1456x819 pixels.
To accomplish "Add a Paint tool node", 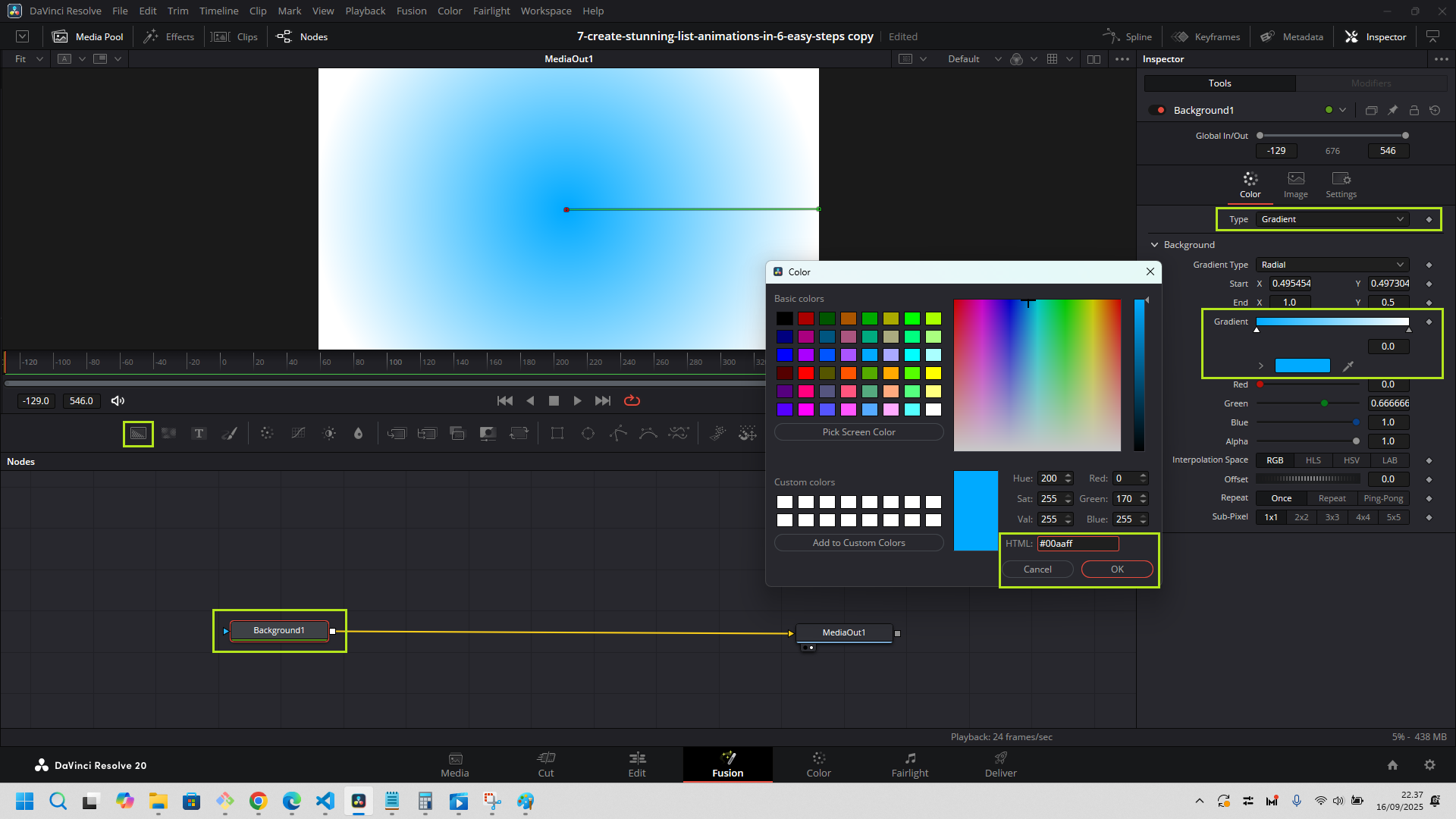I will point(229,434).
